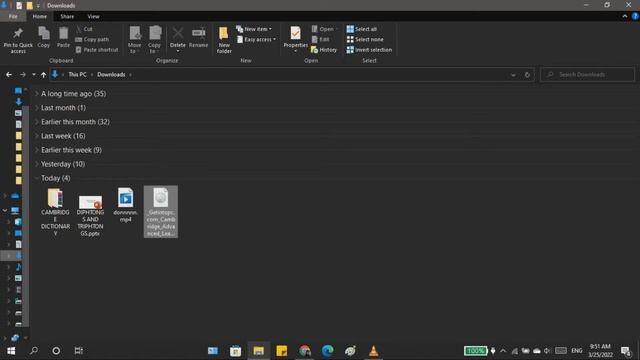Open Sticky Notes from the taskbar
Image resolution: width=640 pixels, height=360 pixels.
coord(282,351)
